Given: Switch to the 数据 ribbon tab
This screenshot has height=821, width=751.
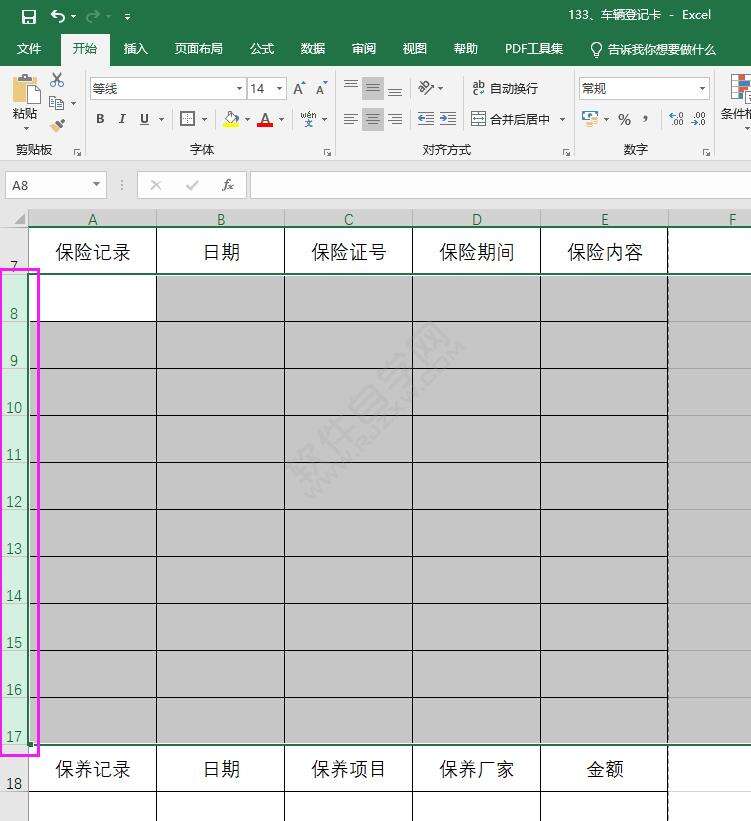Looking at the screenshot, I should pyautogui.click(x=313, y=49).
